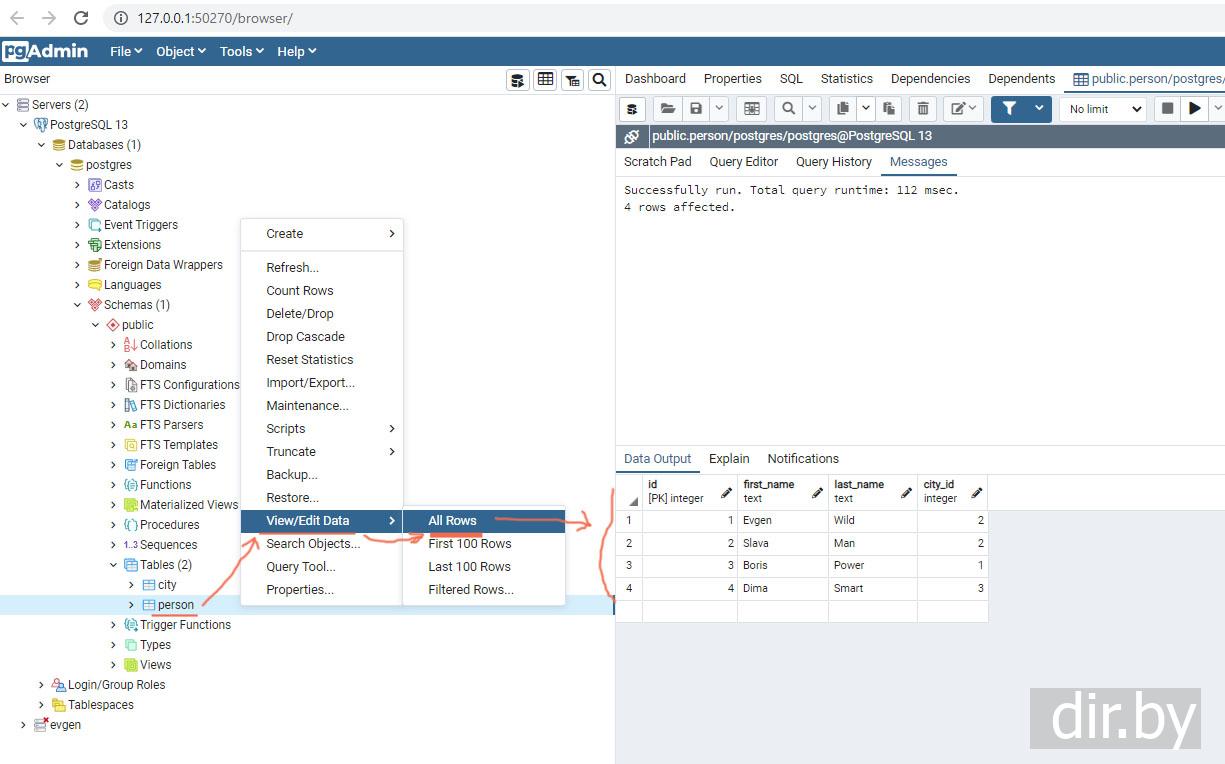
Task: Click the Open File folder icon
Action: (x=668, y=109)
